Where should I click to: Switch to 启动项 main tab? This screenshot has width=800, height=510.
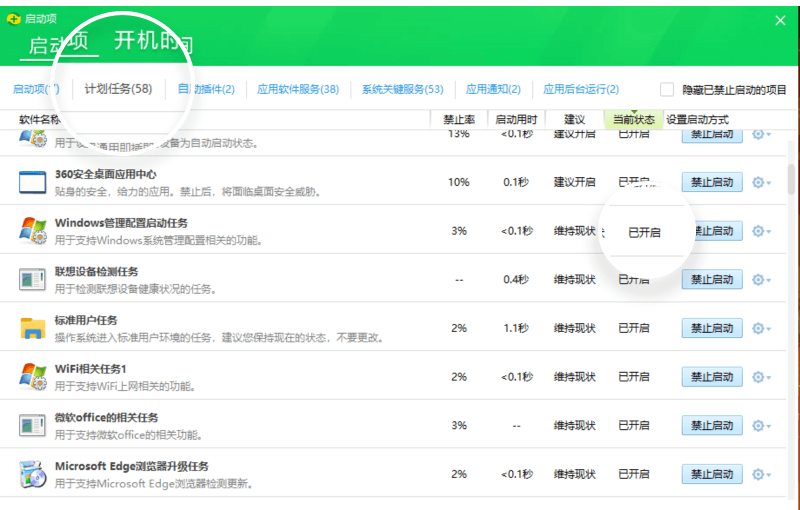[59, 43]
